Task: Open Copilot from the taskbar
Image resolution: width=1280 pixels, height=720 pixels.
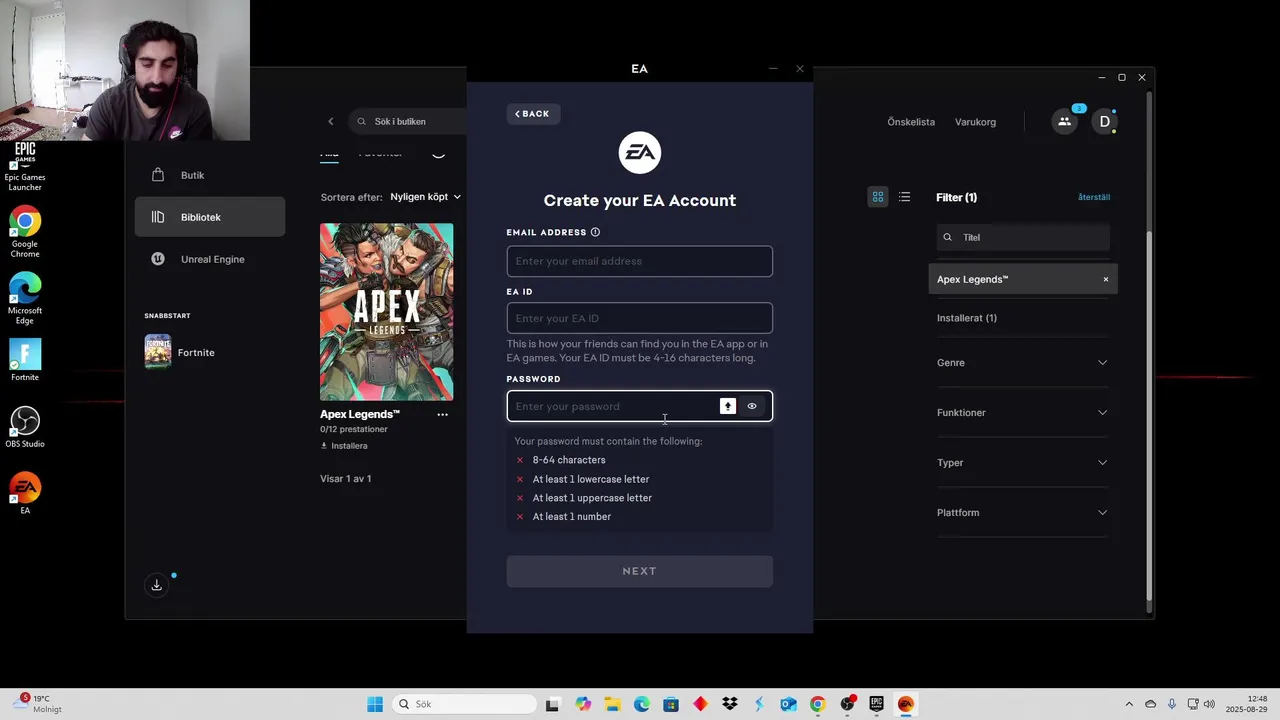Action: coord(583,704)
